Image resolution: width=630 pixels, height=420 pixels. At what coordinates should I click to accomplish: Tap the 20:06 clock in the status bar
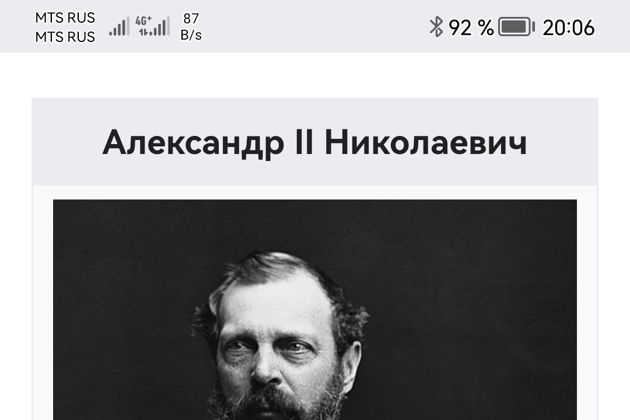point(569,28)
